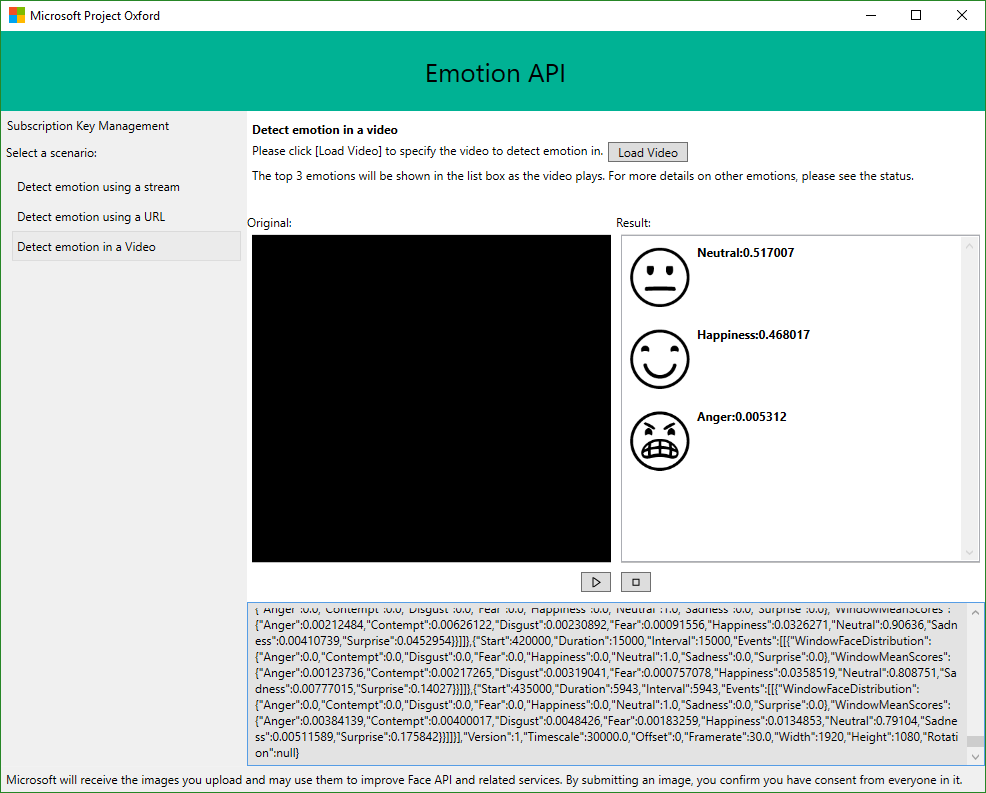The image size is (986, 793).
Task: Minimize the Microsoft Project Oxford window
Action: (x=871, y=15)
